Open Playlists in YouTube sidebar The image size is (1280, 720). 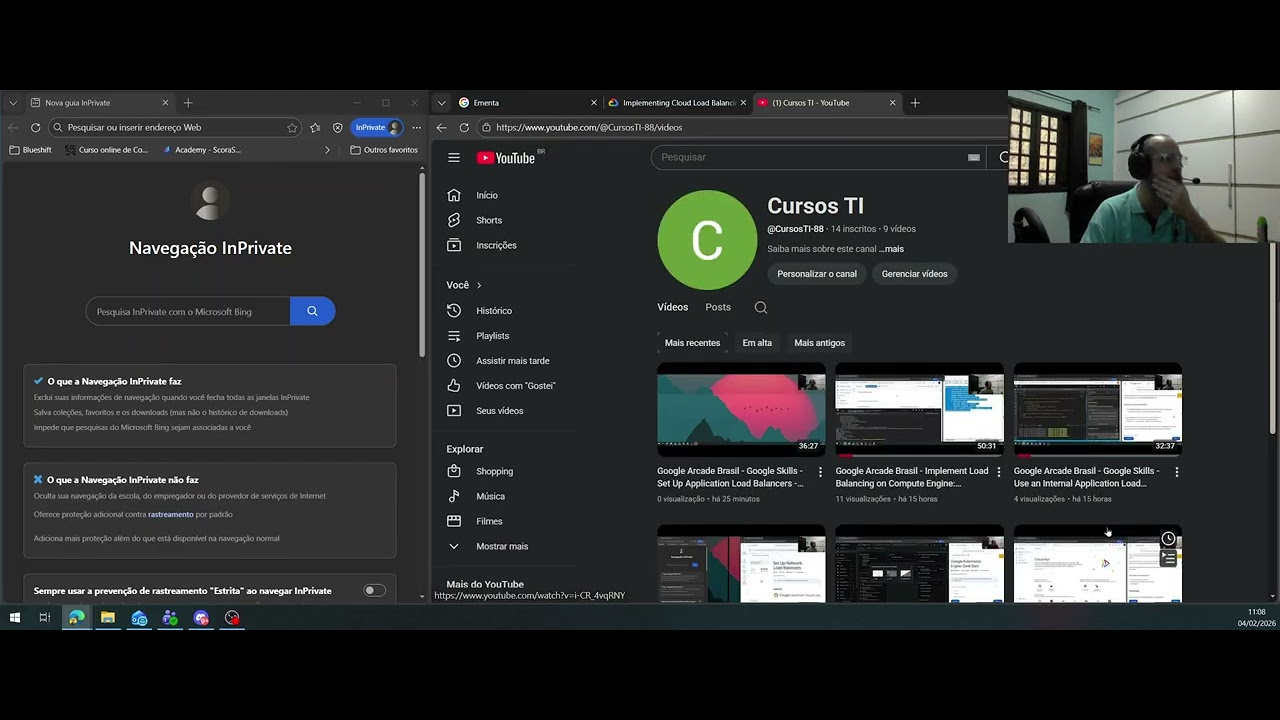(493, 336)
